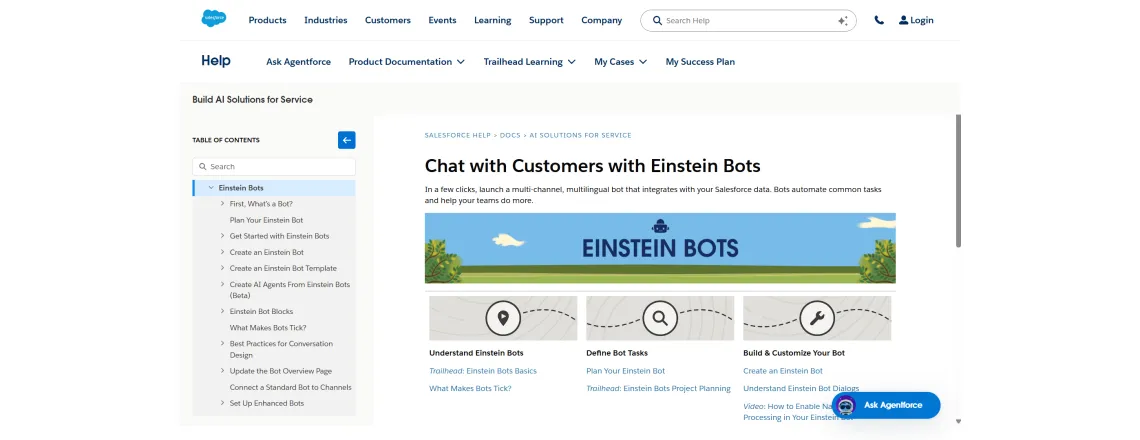Click the sparkle icon in Search Help
This screenshot has width=1140, height=440.
843,21
